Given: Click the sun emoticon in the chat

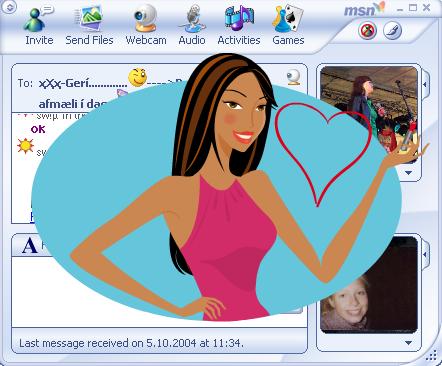Looking at the screenshot, I should 25,146.
